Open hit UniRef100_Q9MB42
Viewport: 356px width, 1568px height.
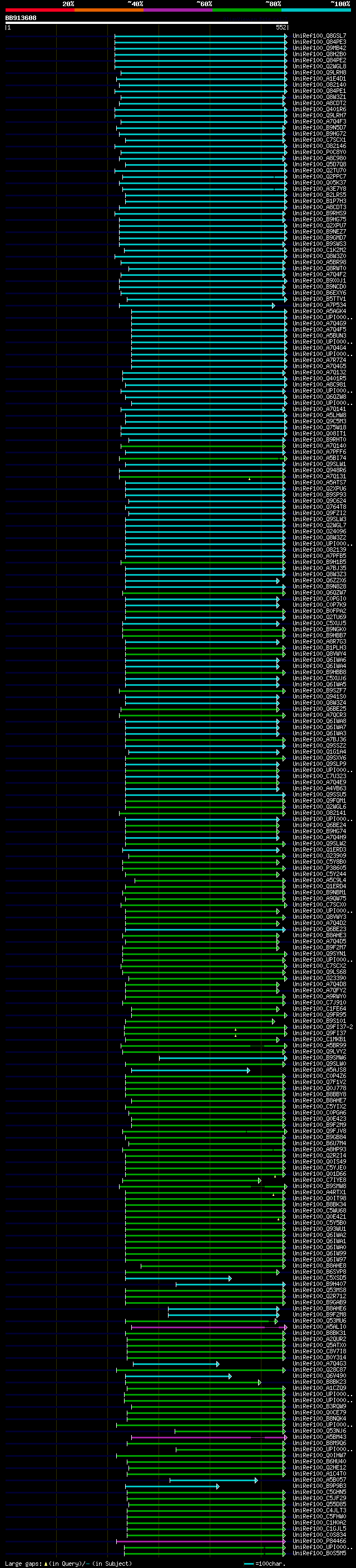(319, 48)
